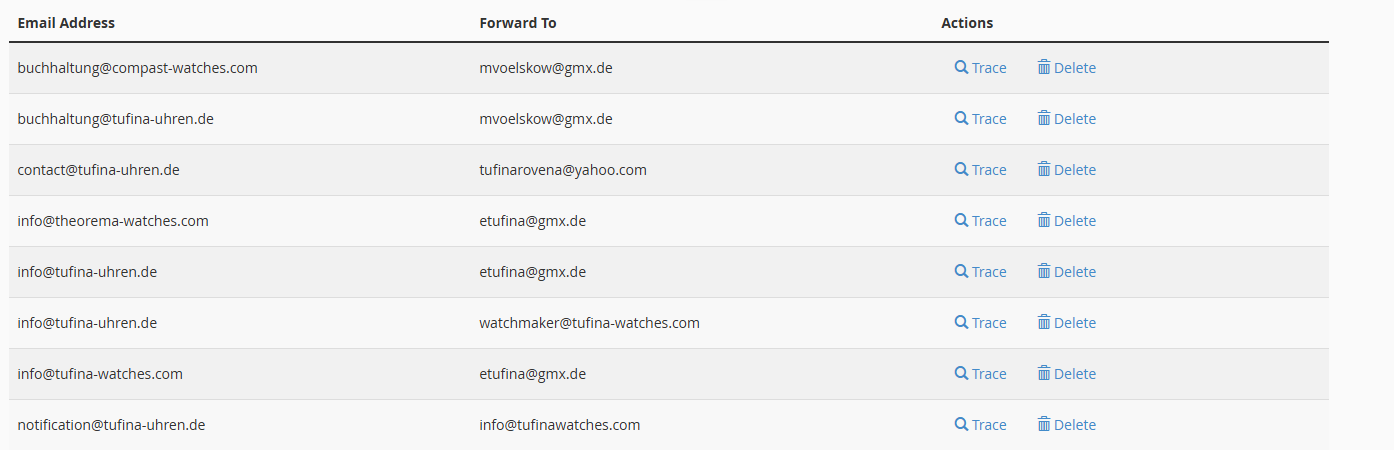Trace info@tufina-uhren.de forwarding to etufina@gmx.de
This screenshot has height=450, width=1394.
click(980, 272)
